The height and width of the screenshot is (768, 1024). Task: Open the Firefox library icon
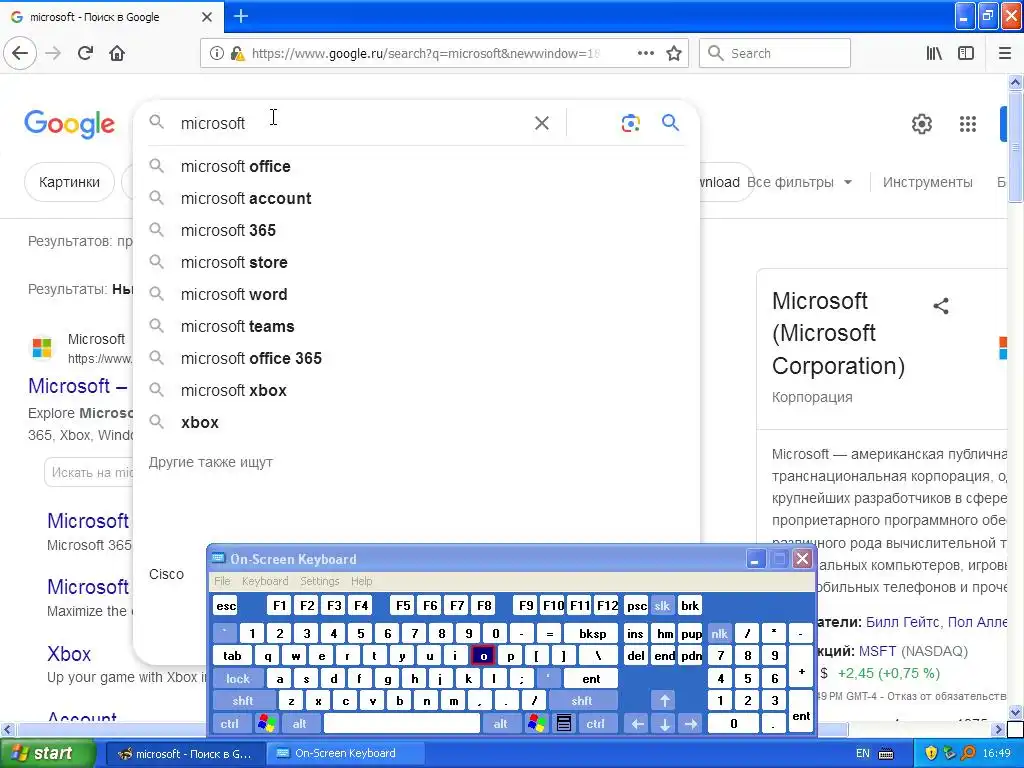pos(934,53)
